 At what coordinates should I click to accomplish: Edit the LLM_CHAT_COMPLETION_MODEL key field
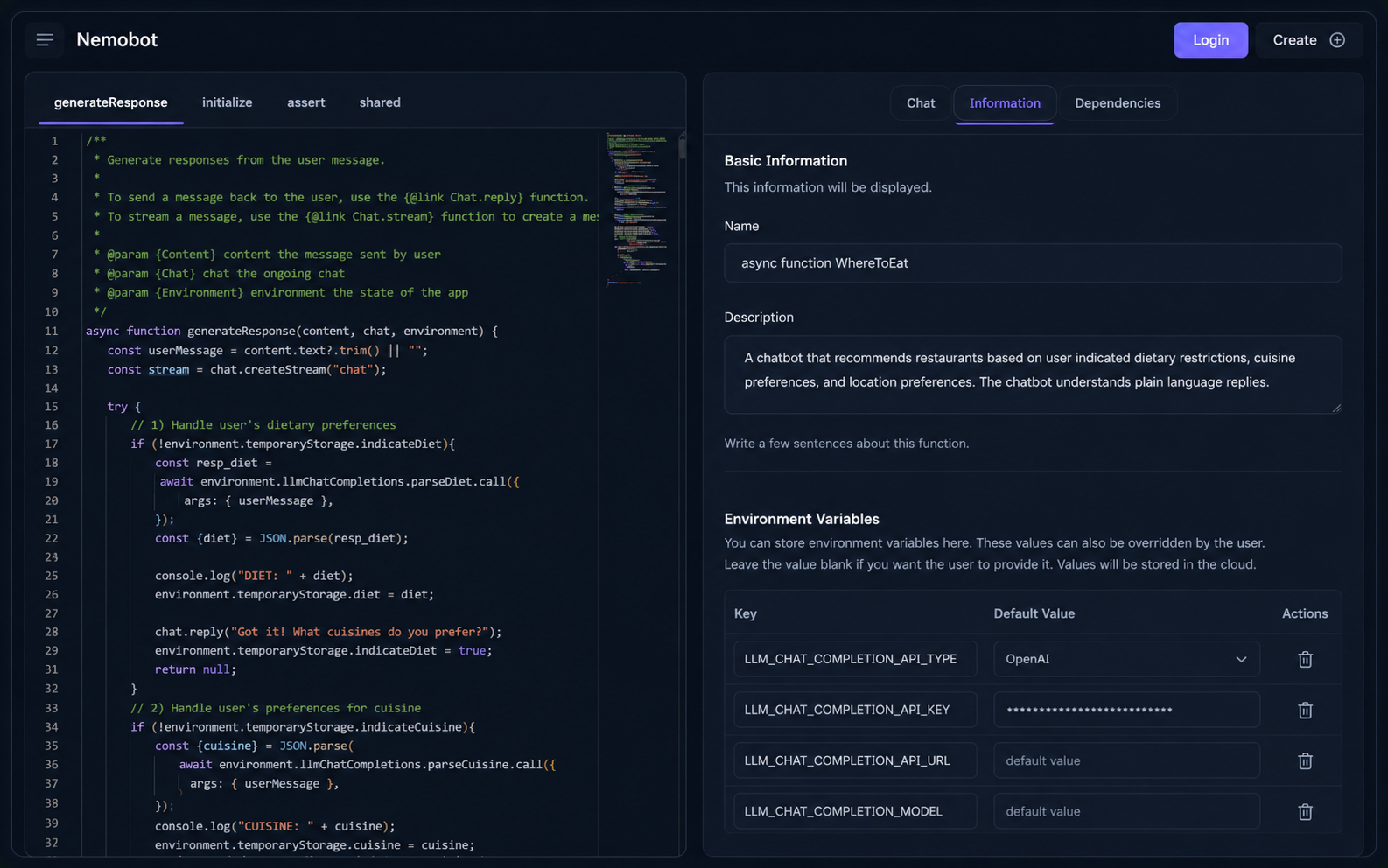tap(855, 811)
